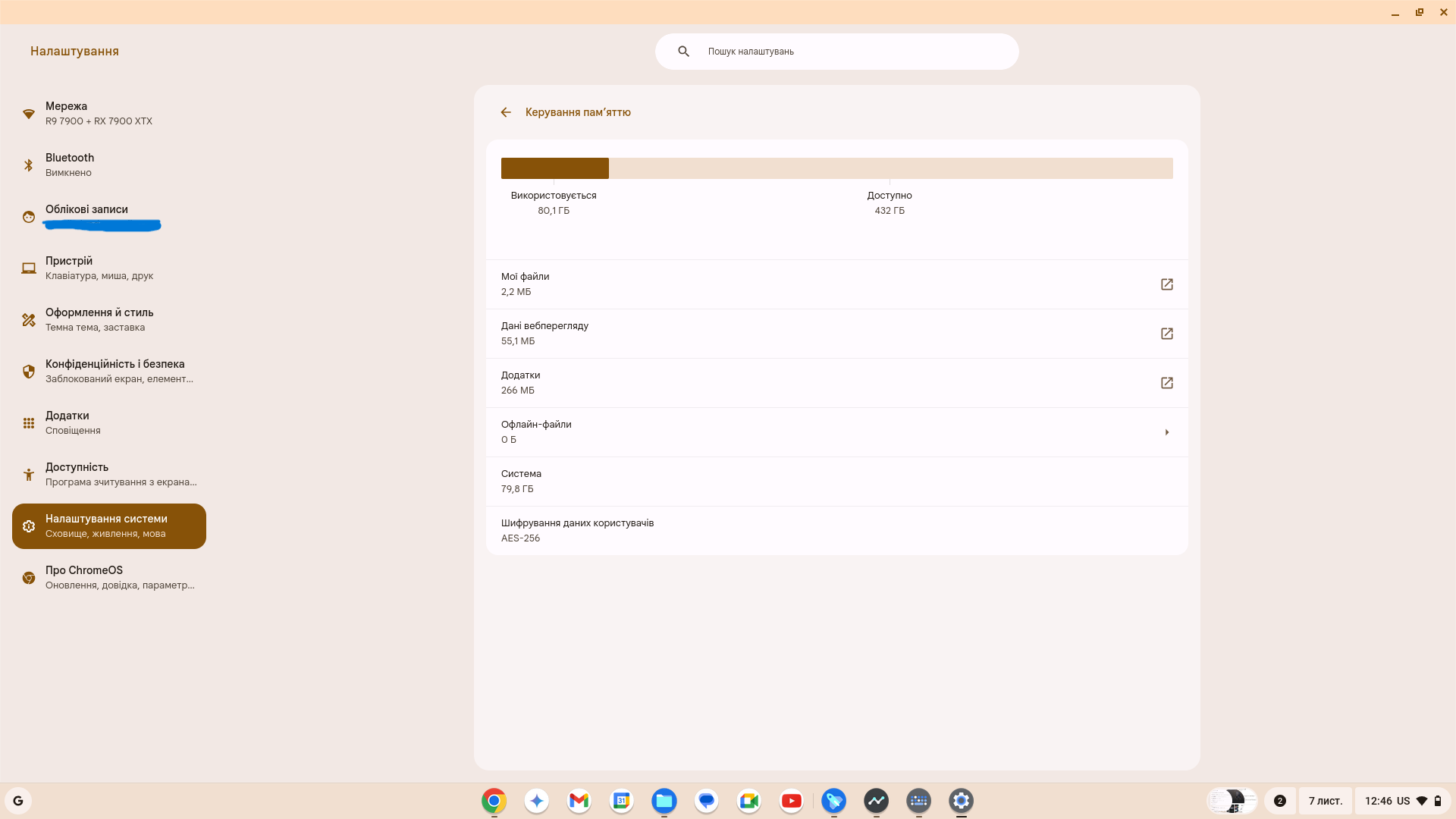Image resolution: width=1456 pixels, height=819 pixels.
Task: Click the back arrow on Керування пам'яттю
Action: [x=506, y=112]
